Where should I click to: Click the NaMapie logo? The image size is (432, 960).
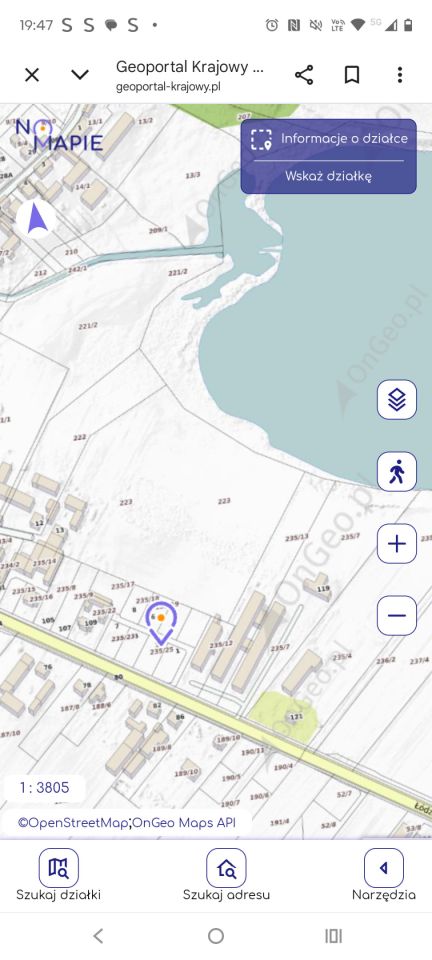pos(59,135)
